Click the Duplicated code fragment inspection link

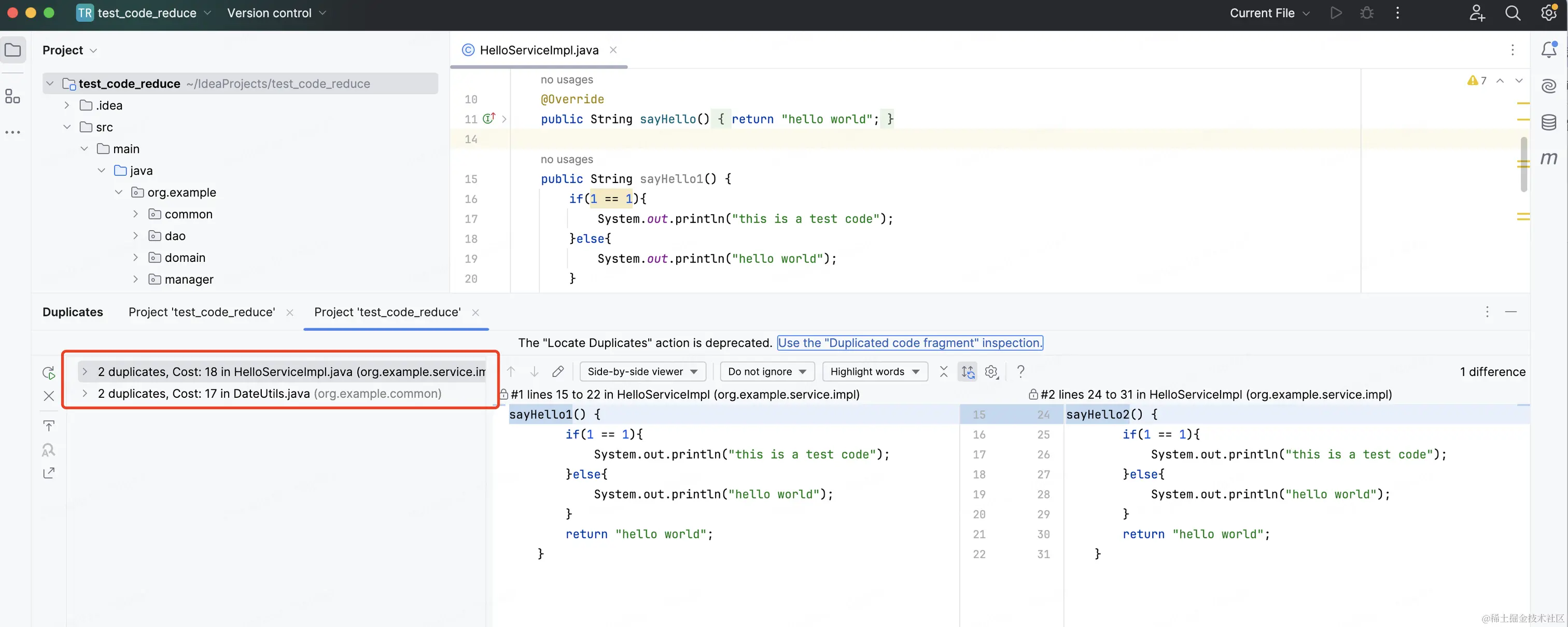point(909,343)
